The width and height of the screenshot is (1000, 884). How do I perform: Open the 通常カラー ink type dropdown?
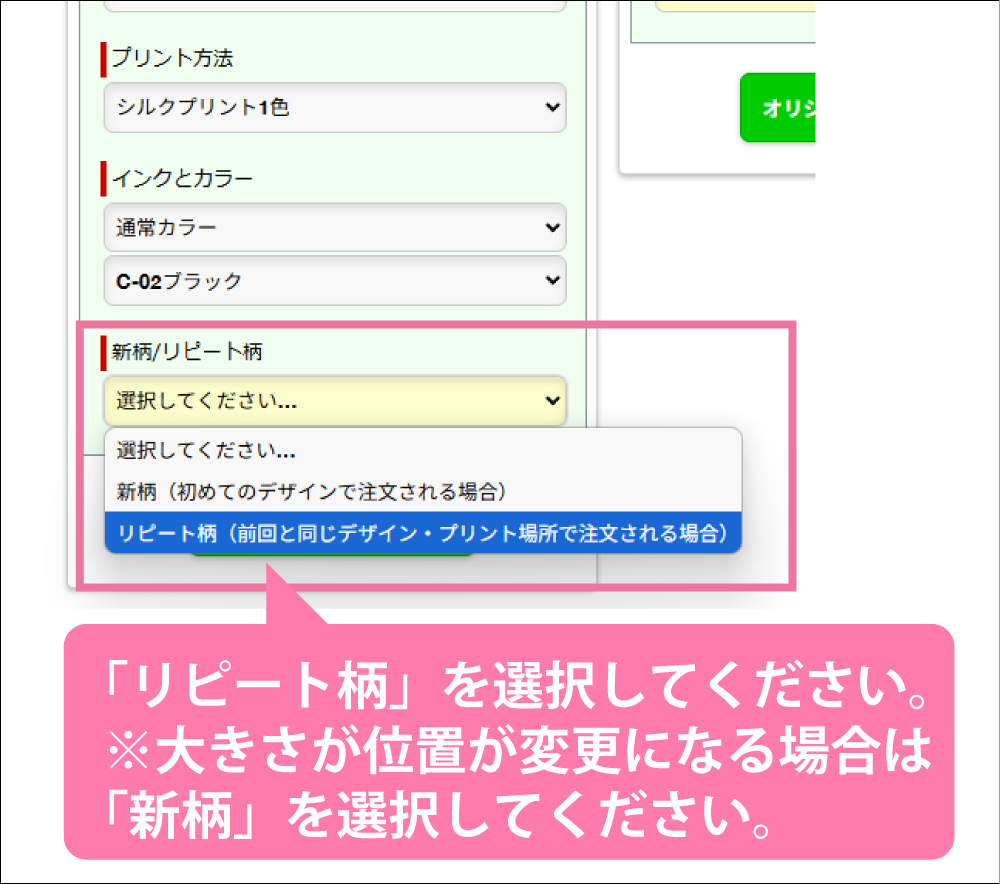pos(335,228)
